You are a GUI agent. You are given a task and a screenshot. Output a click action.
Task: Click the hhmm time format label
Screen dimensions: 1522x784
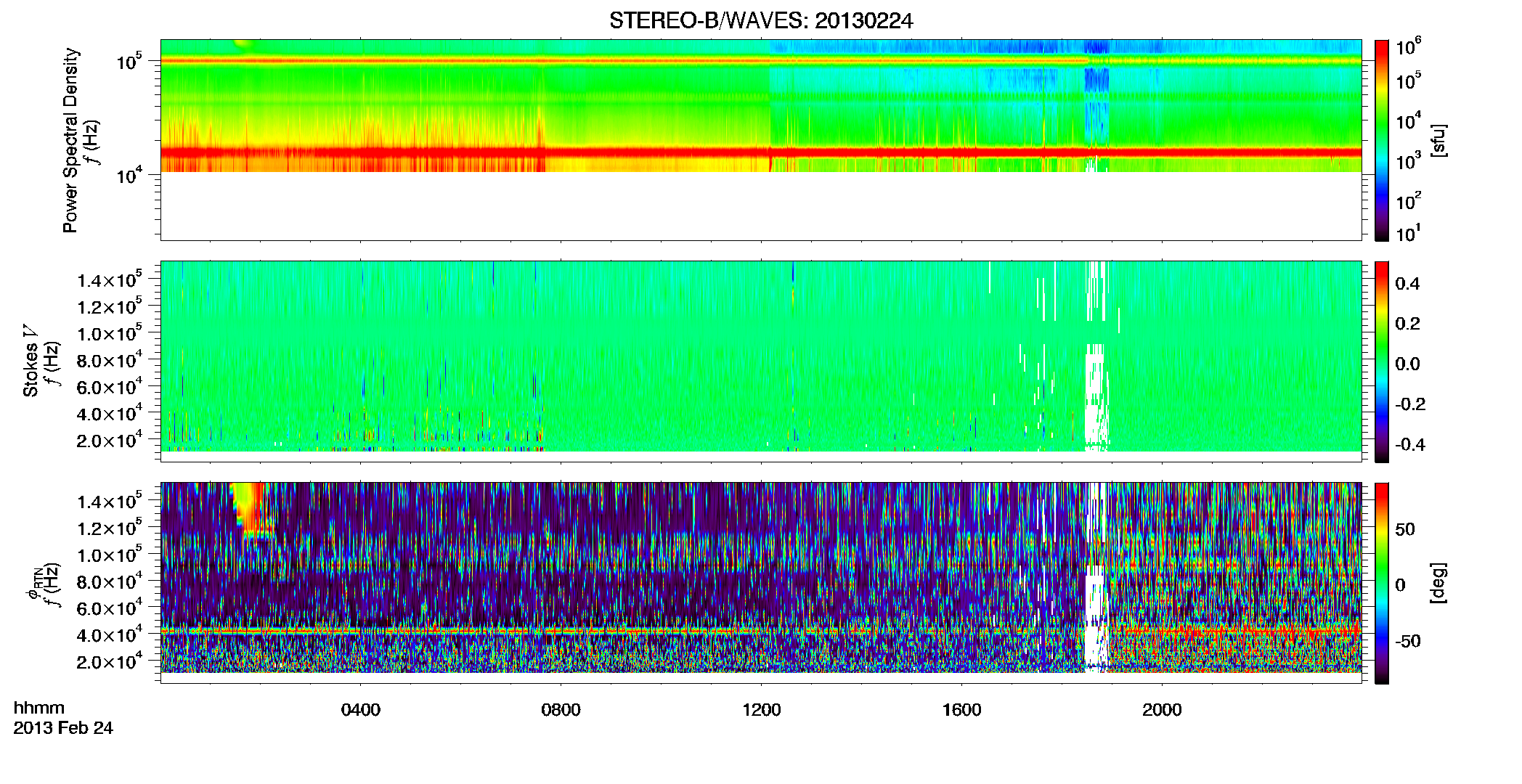(39, 708)
